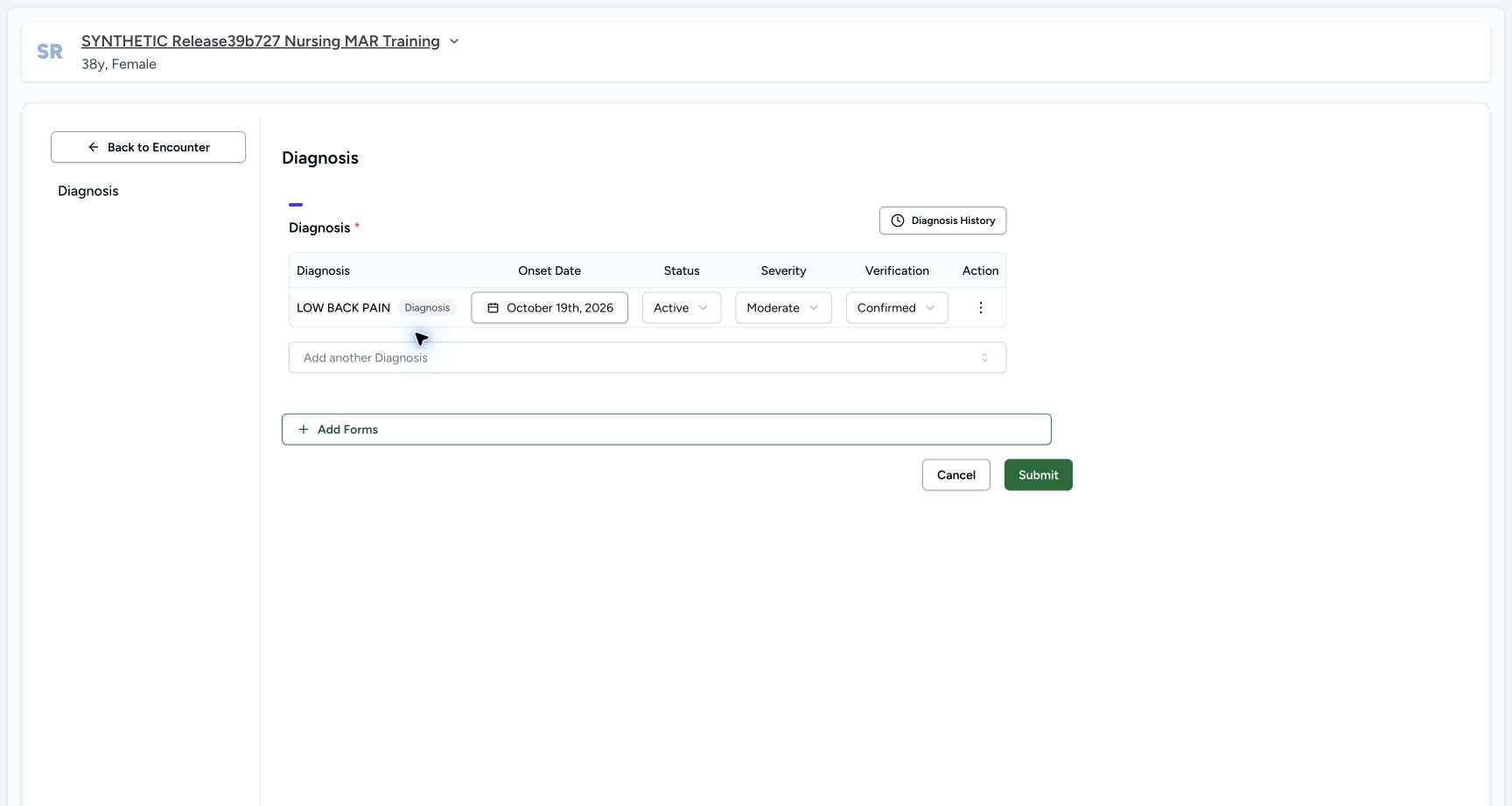Open Diagnosis History
Viewport: 1512px width, 806px height.
[x=942, y=221]
